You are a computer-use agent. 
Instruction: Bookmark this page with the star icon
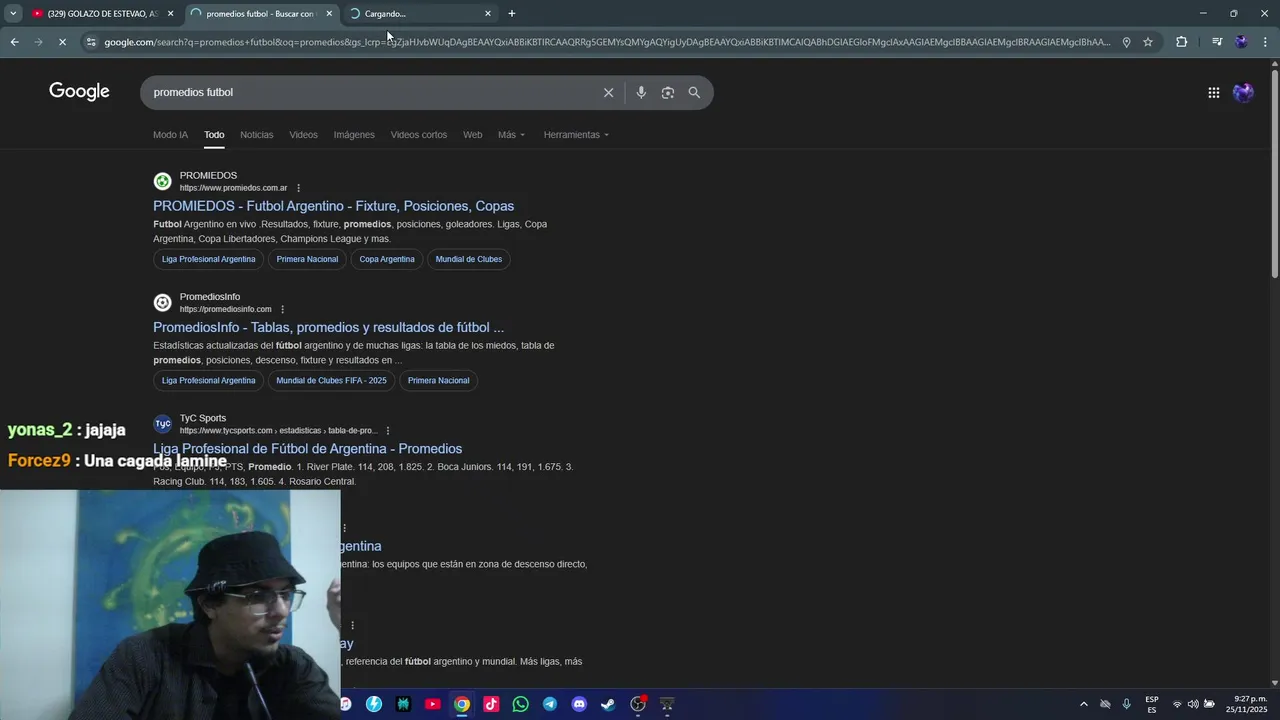pyautogui.click(x=1148, y=42)
